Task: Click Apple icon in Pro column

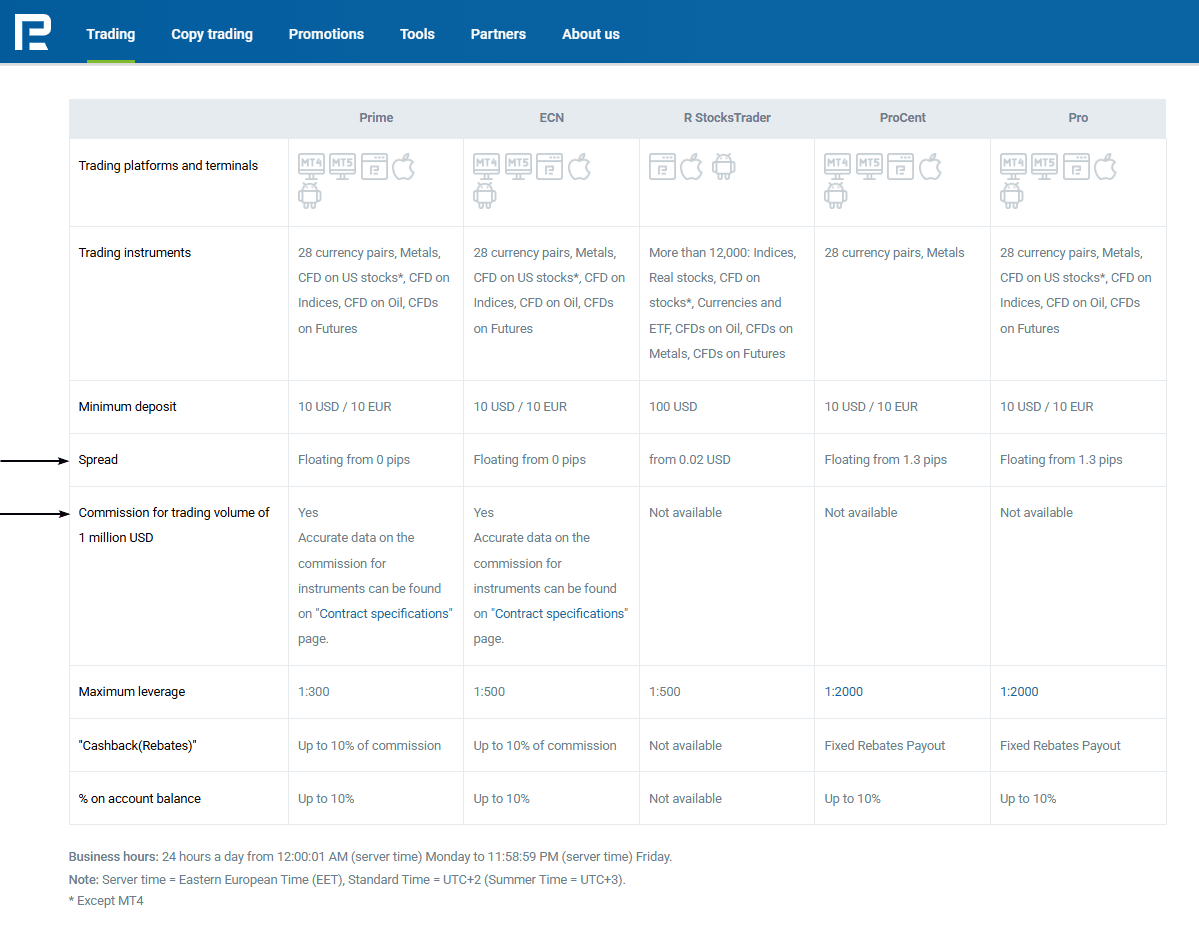Action: click(1106, 166)
